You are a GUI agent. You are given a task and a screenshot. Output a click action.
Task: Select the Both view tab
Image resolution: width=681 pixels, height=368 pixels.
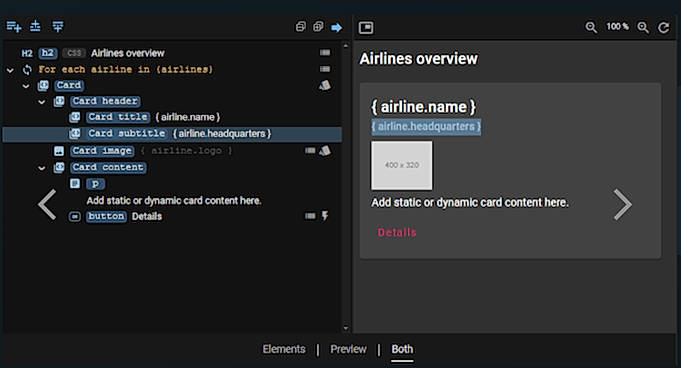point(402,349)
